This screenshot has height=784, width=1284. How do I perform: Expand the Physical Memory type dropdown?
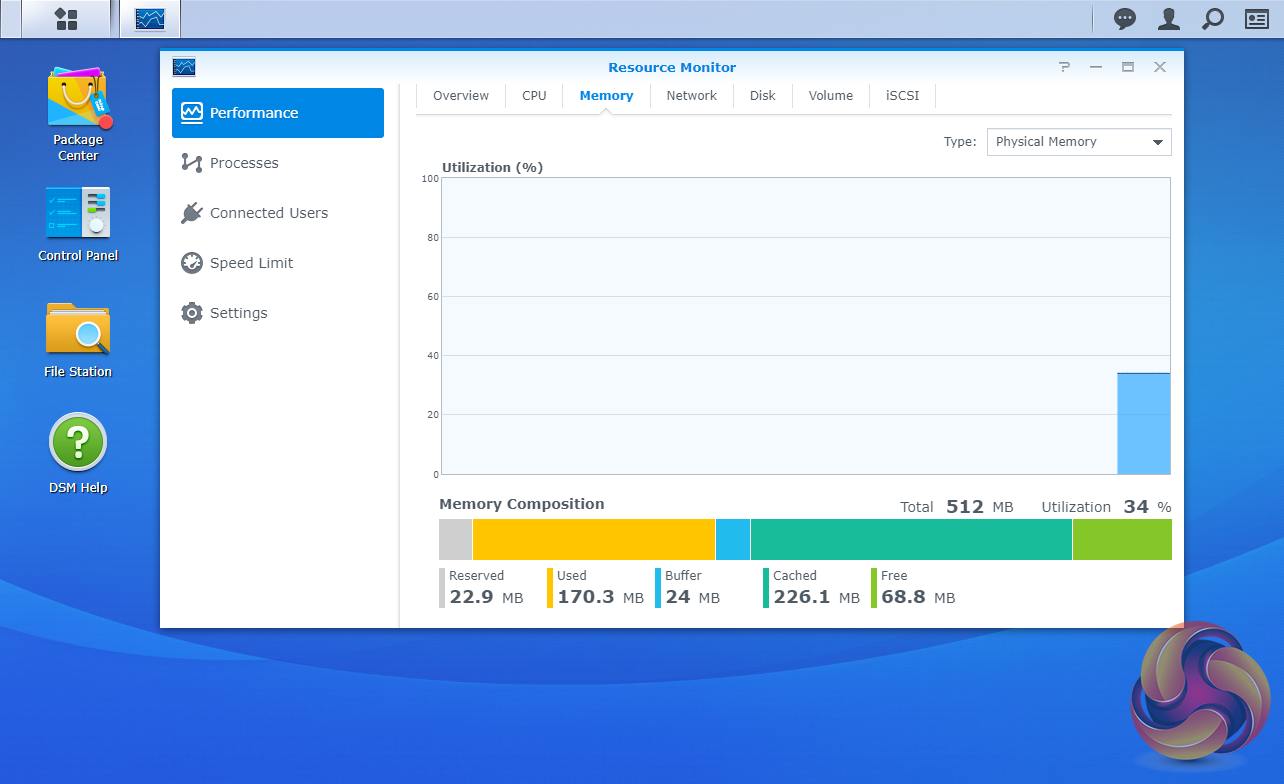tap(1078, 142)
